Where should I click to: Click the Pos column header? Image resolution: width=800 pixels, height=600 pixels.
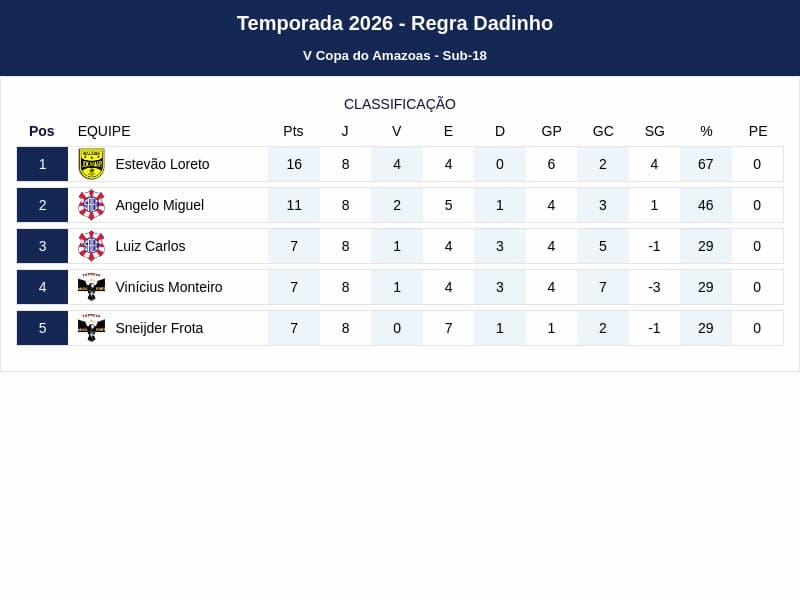(x=42, y=131)
